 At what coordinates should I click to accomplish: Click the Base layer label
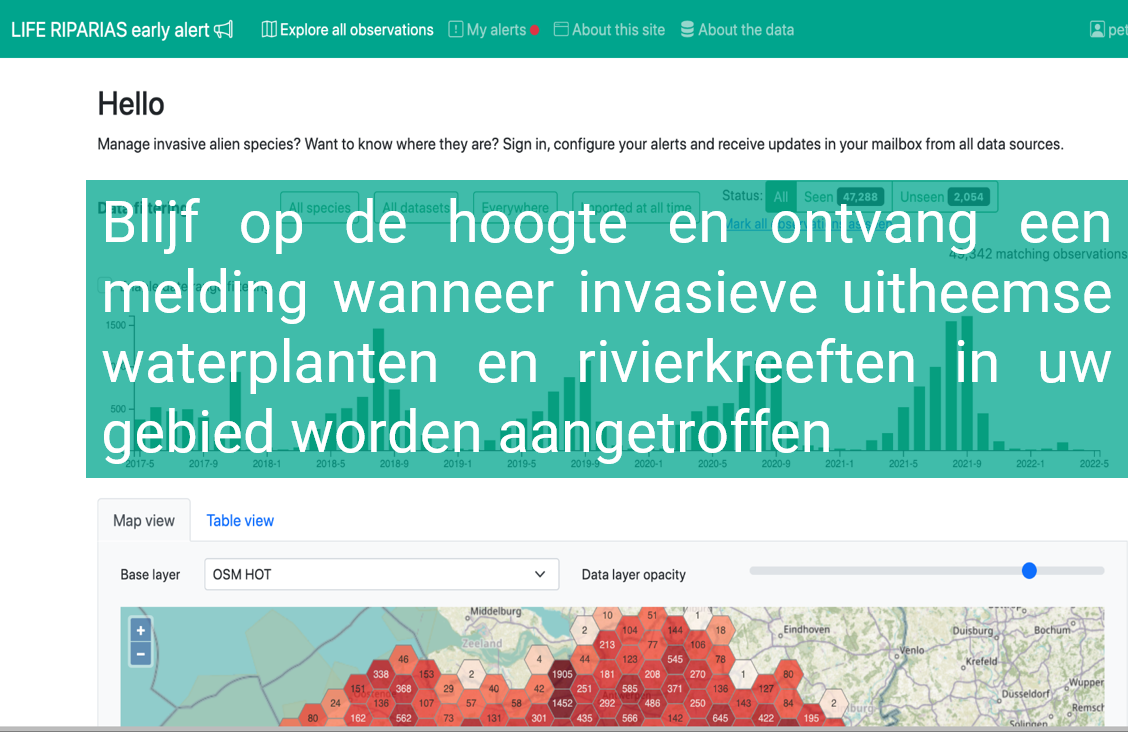[150, 575]
